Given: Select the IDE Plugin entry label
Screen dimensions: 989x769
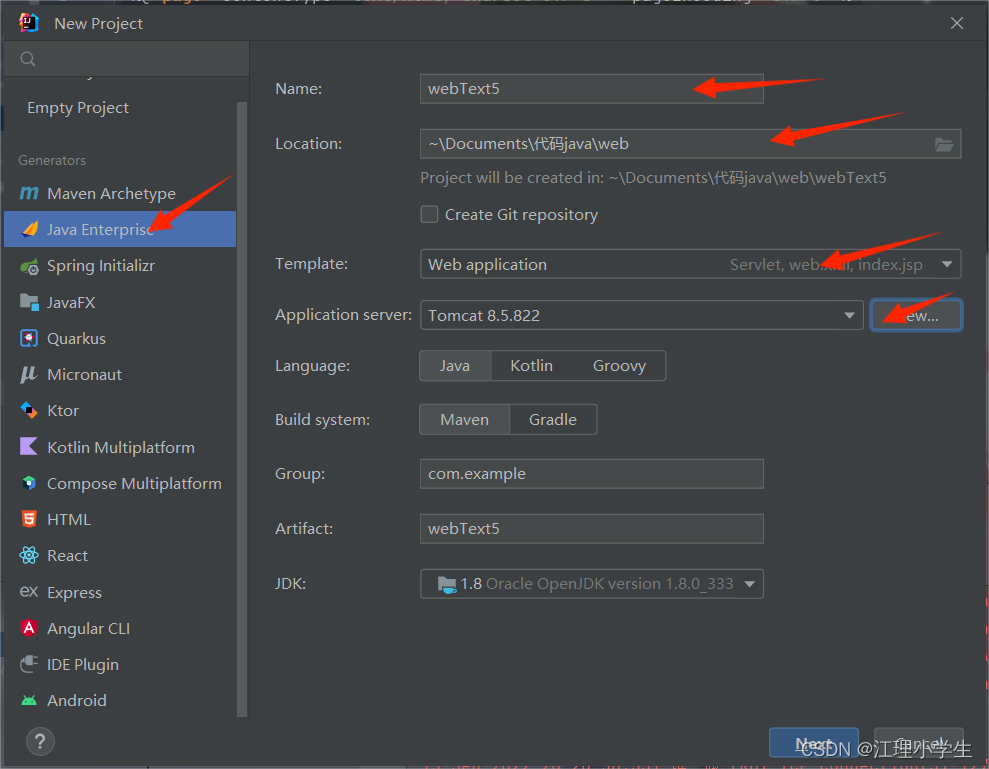Looking at the screenshot, I should 83,665.
